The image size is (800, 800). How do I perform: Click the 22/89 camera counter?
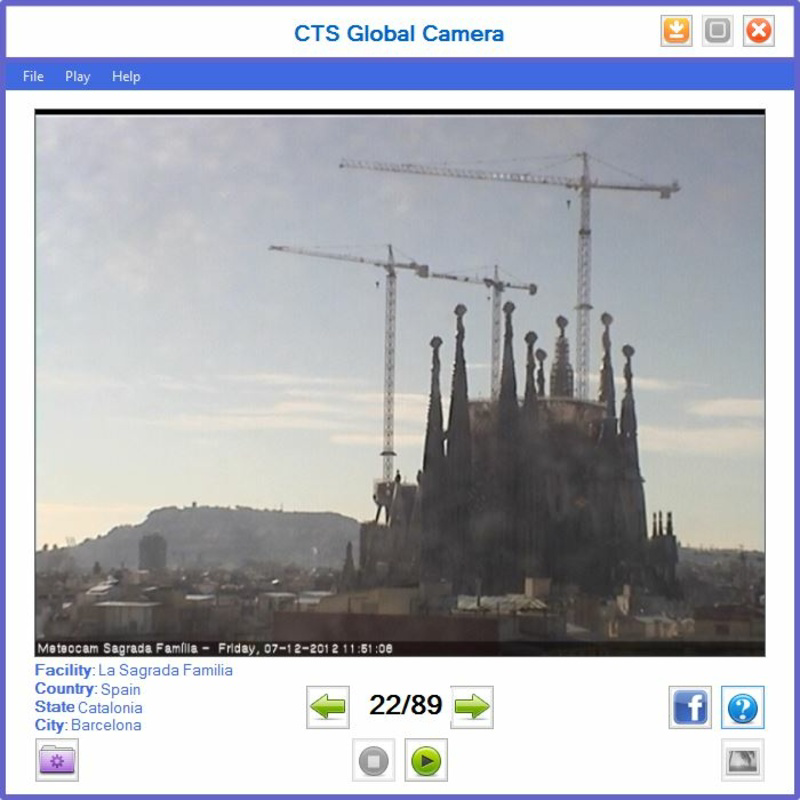coord(406,705)
